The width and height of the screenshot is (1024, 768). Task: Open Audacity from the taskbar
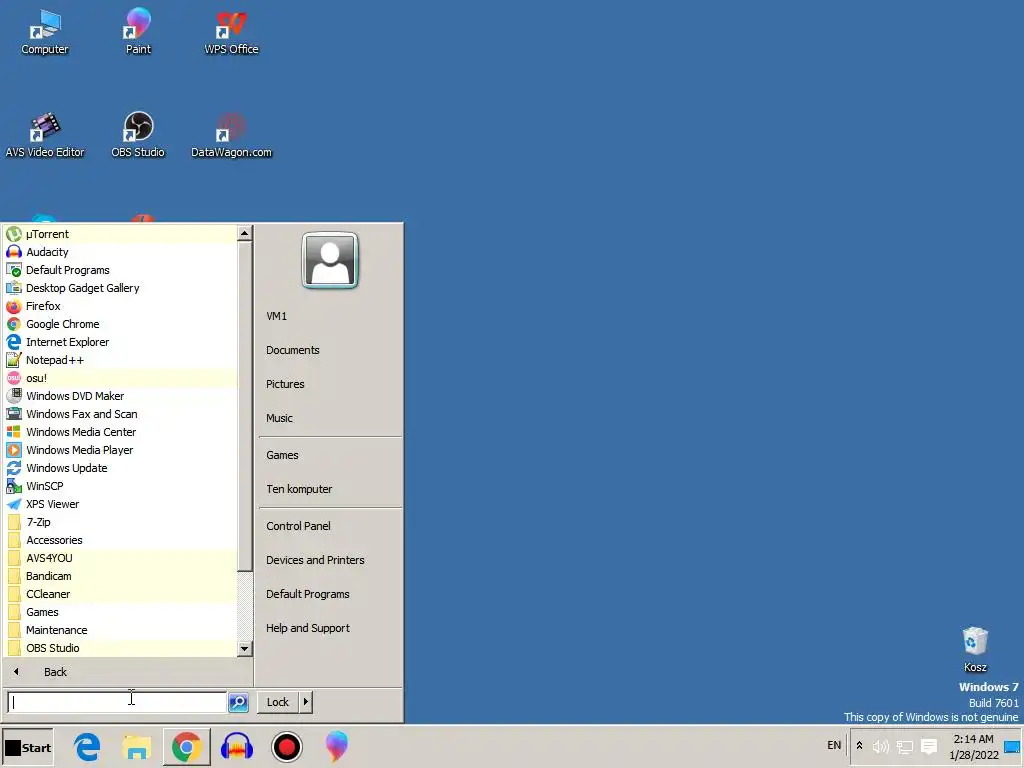(236, 747)
